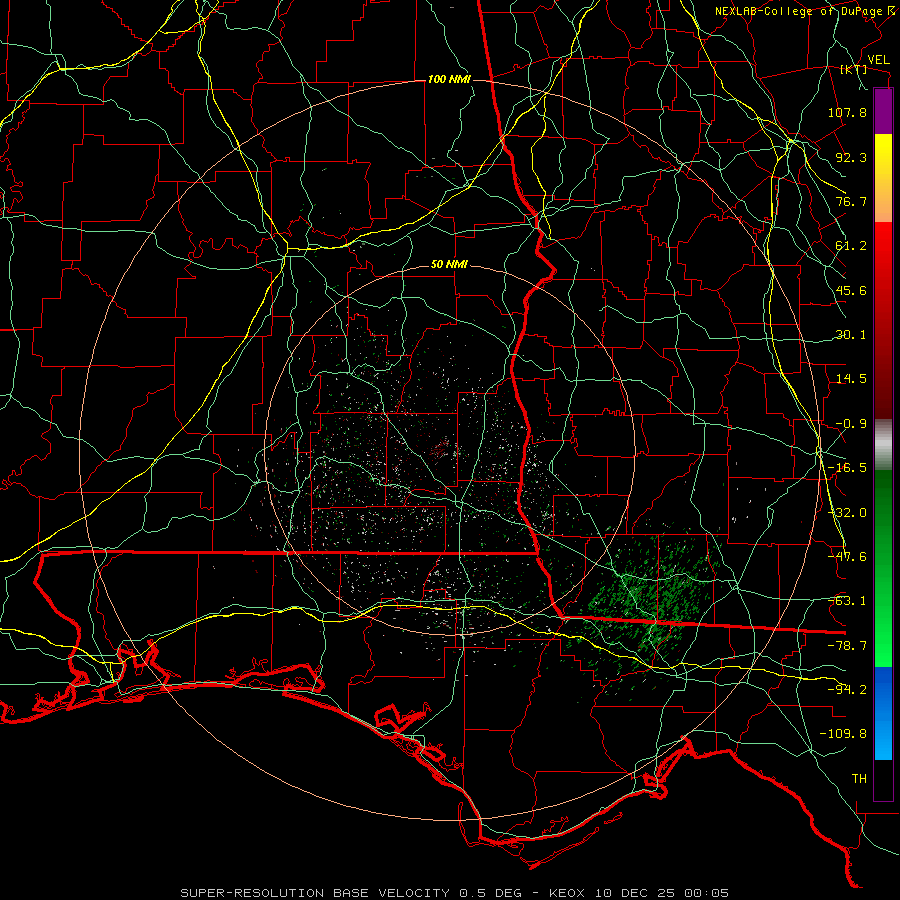
Task: Click the 100 NMI range ring label
Action: [x=449, y=79]
